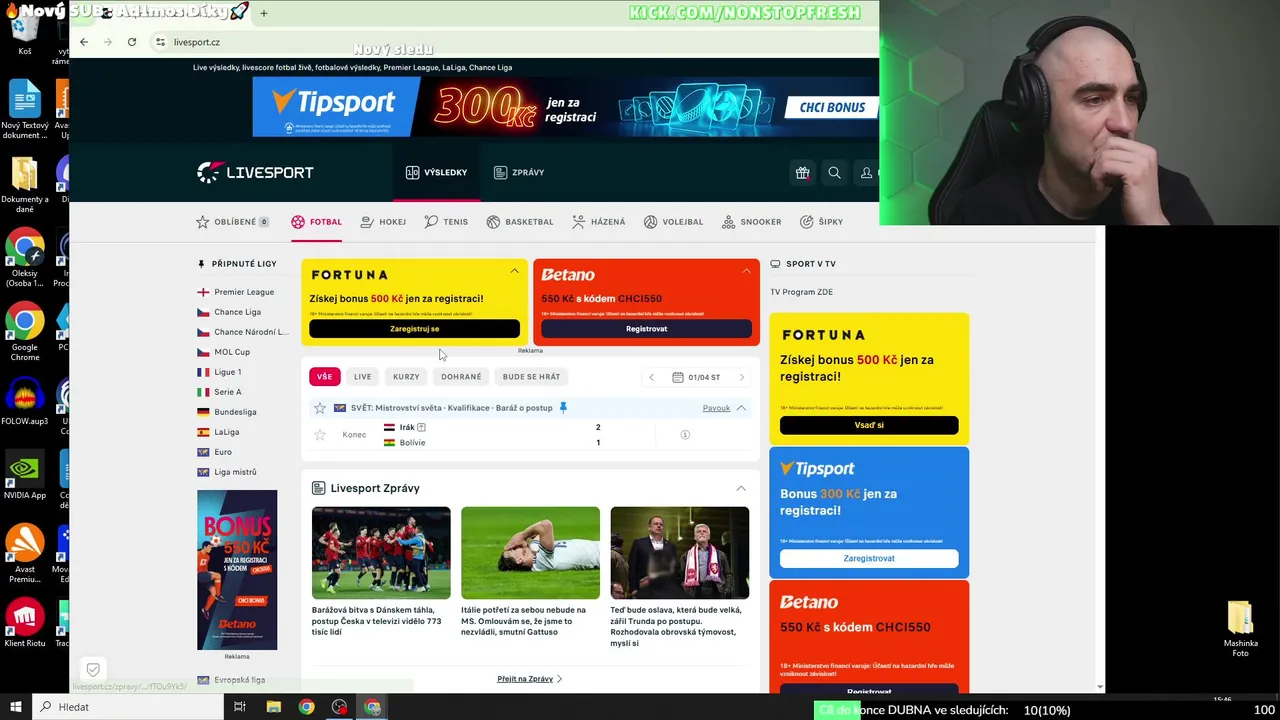This screenshot has width=1280, height=720.
Task: Open a new browser tab with plus
Action: [264, 13]
